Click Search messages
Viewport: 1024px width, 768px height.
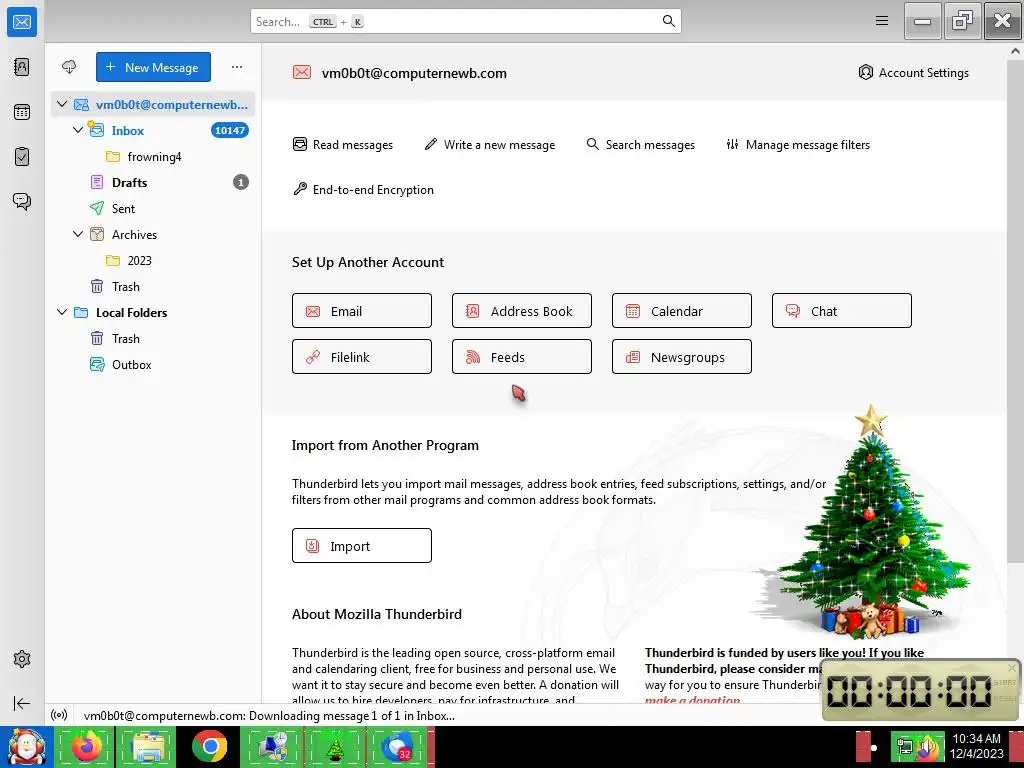pyautogui.click(x=641, y=144)
